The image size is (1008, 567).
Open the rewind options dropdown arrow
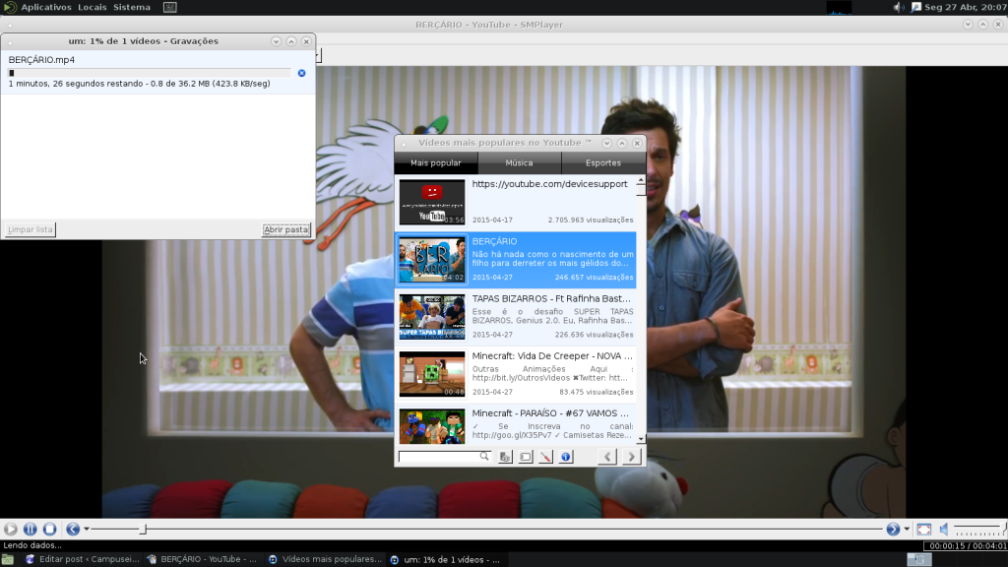pos(87,529)
